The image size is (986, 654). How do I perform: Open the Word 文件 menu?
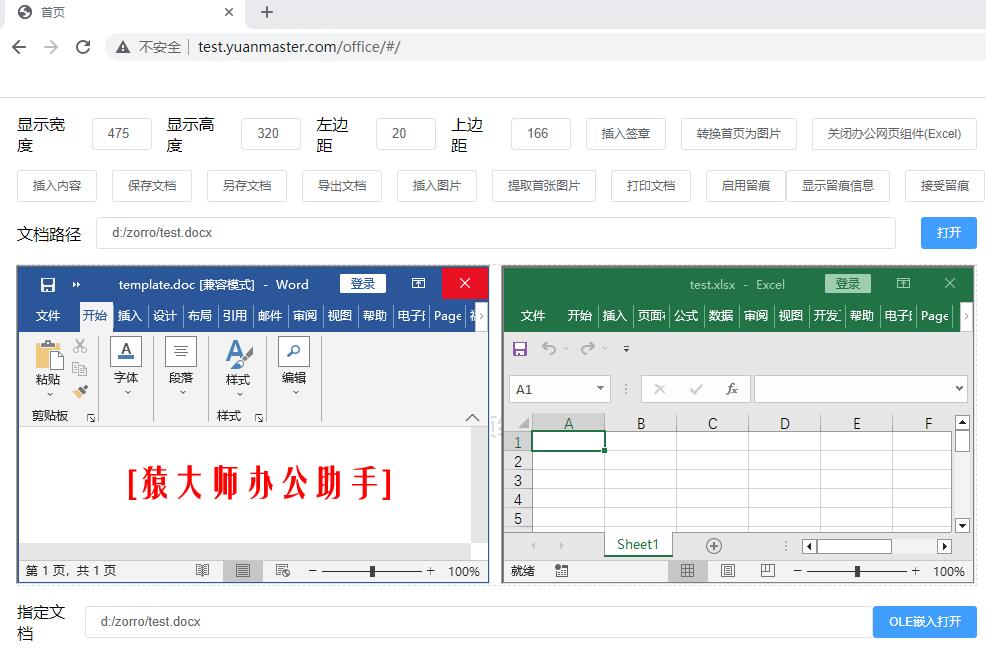[x=48, y=316]
